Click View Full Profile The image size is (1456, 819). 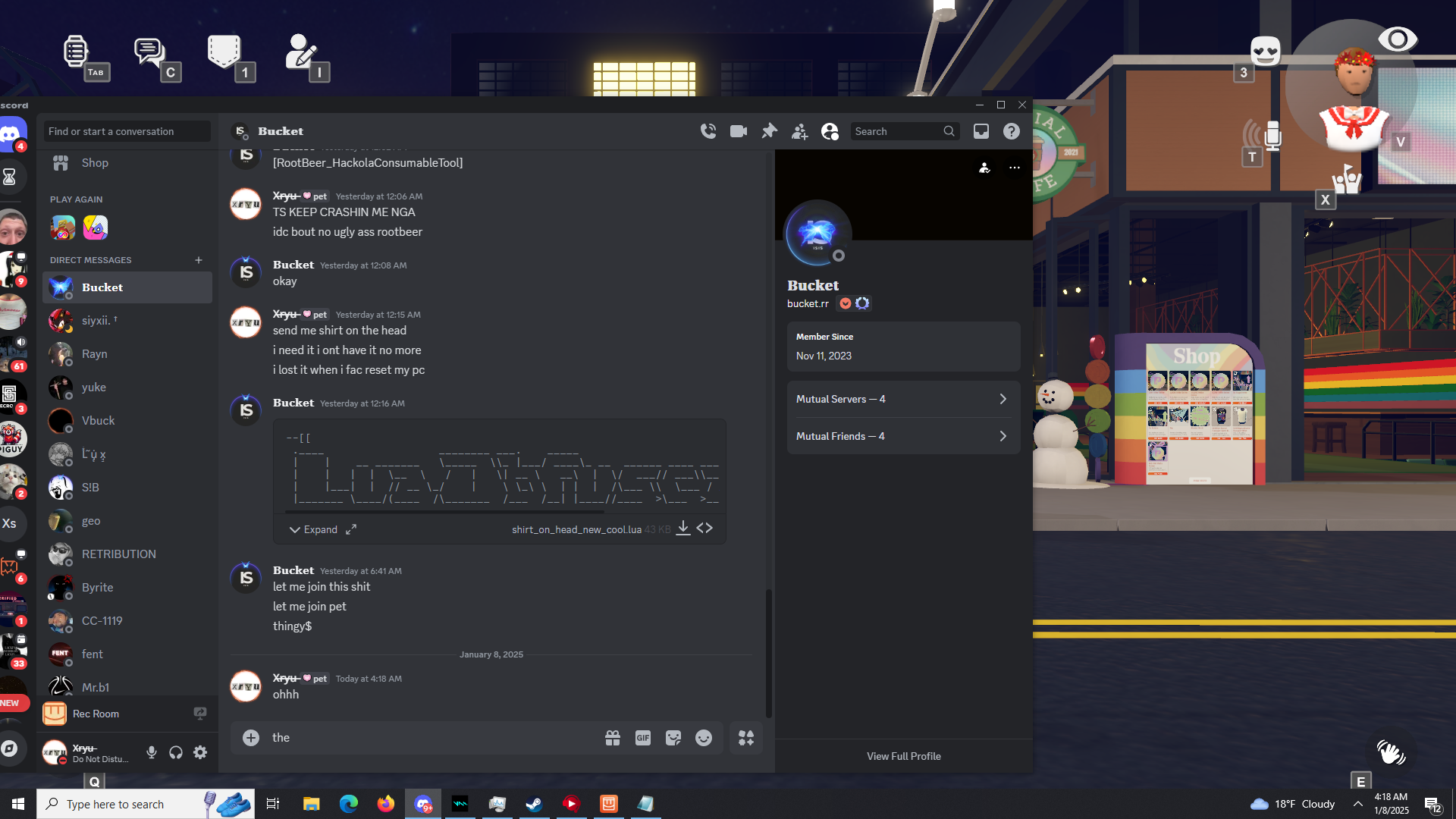pyautogui.click(x=903, y=756)
